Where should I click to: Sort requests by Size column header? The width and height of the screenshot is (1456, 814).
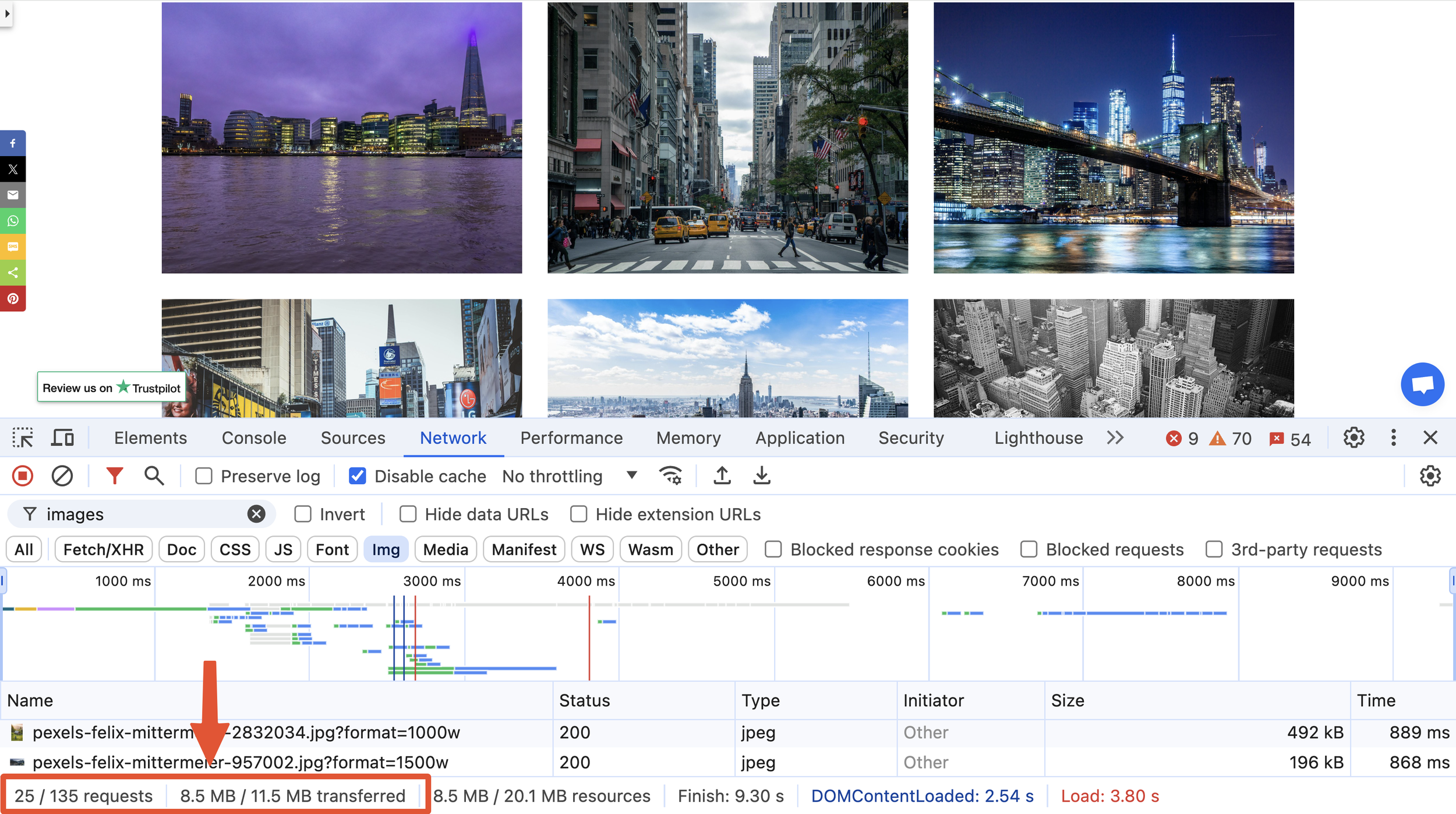click(x=1197, y=700)
